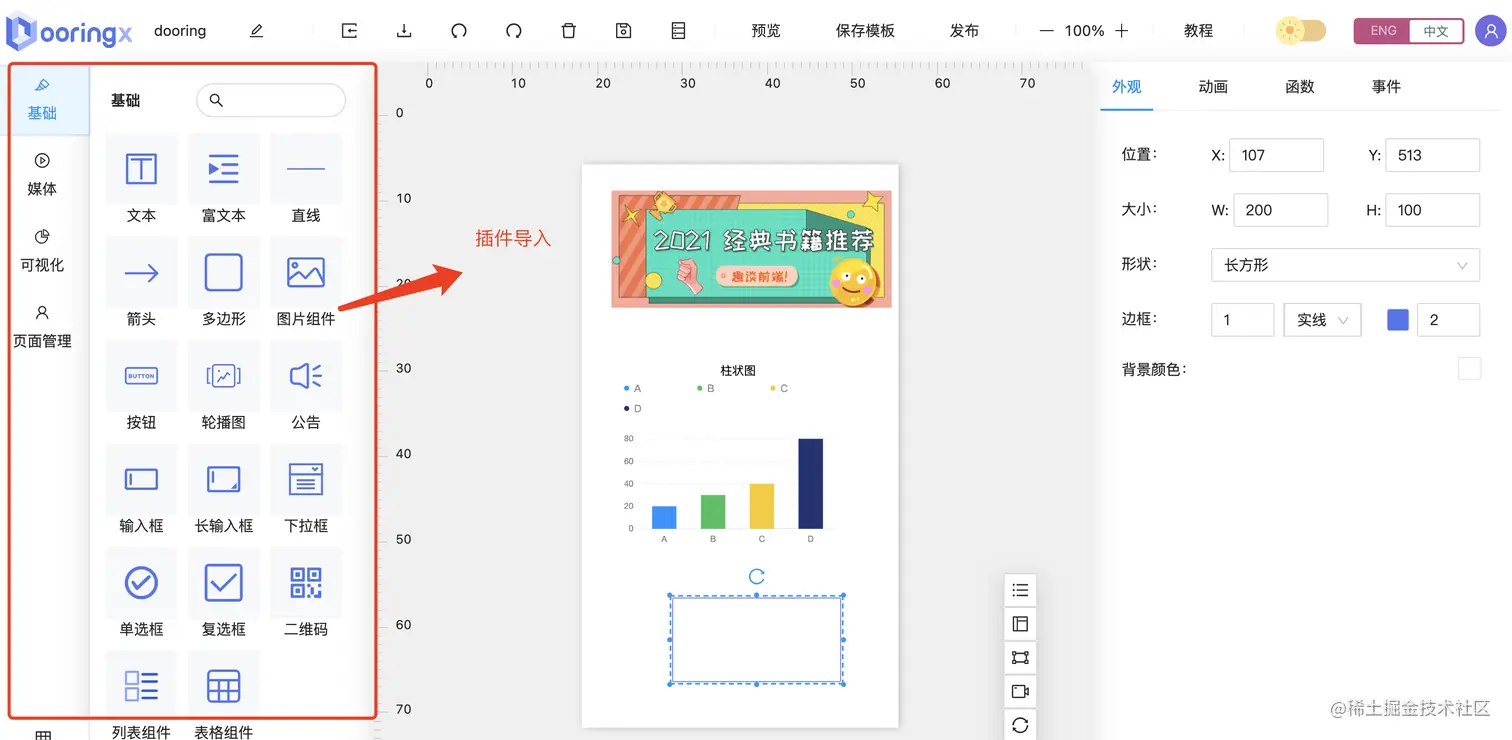Click the floppy-disk save icon
Viewport: 1512px width, 740px height.
624,31
